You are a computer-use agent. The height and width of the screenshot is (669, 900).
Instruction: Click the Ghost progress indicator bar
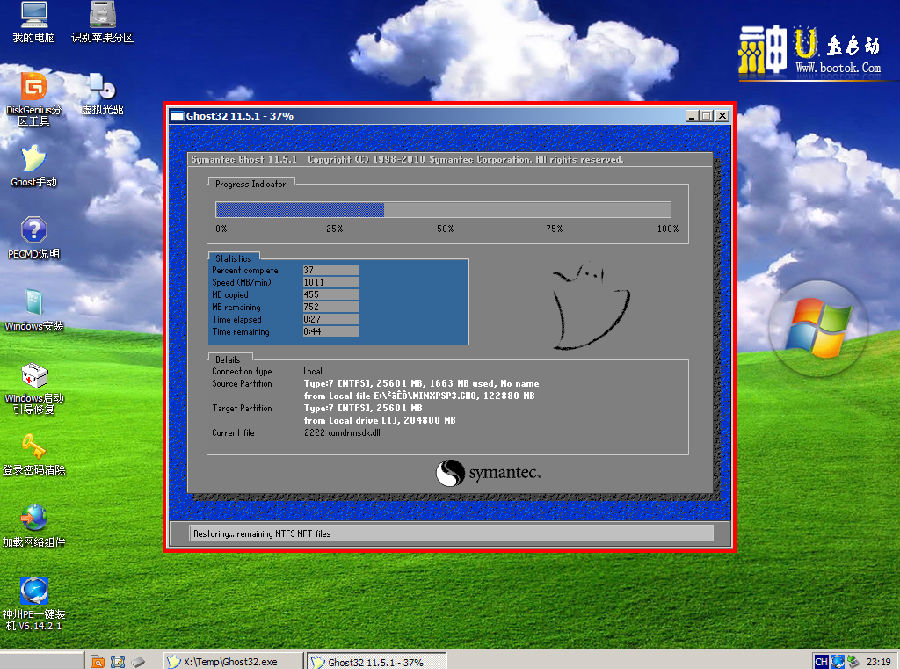coord(443,210)
